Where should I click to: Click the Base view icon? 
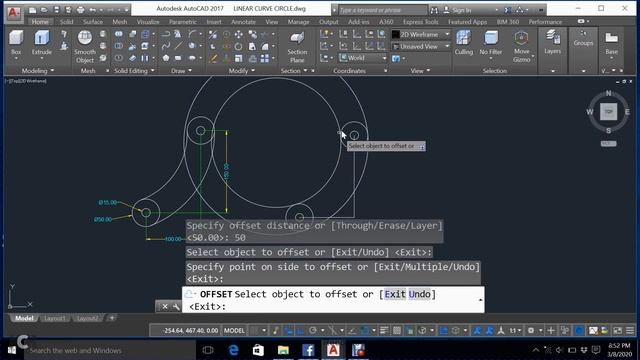coord(611,39)
